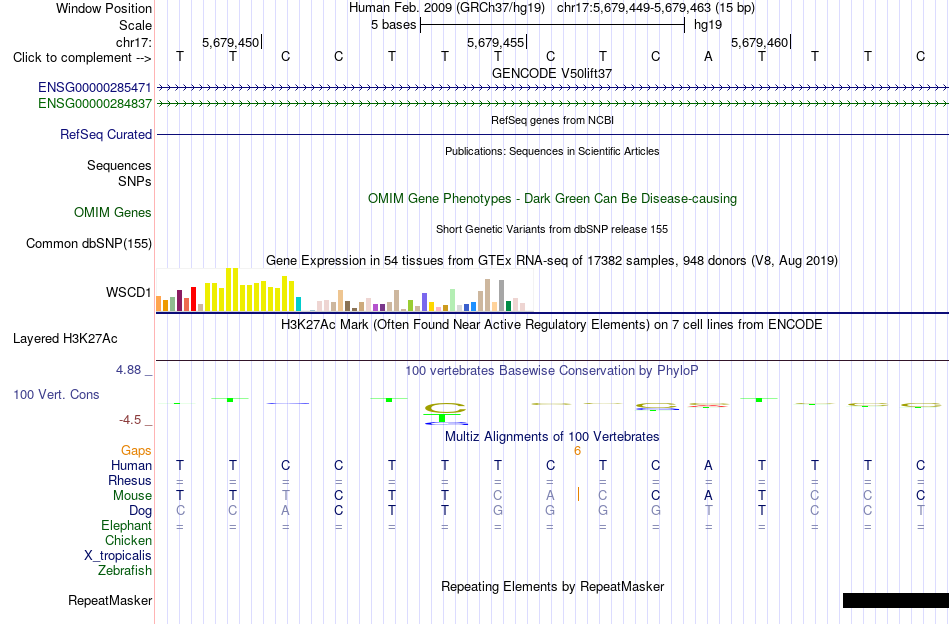Image resolution: width=950 pixels, height=624 pixels.
Task: Click the Common dbSNP(155) track label
Action: pyautogui.click(x=88, y=244)
